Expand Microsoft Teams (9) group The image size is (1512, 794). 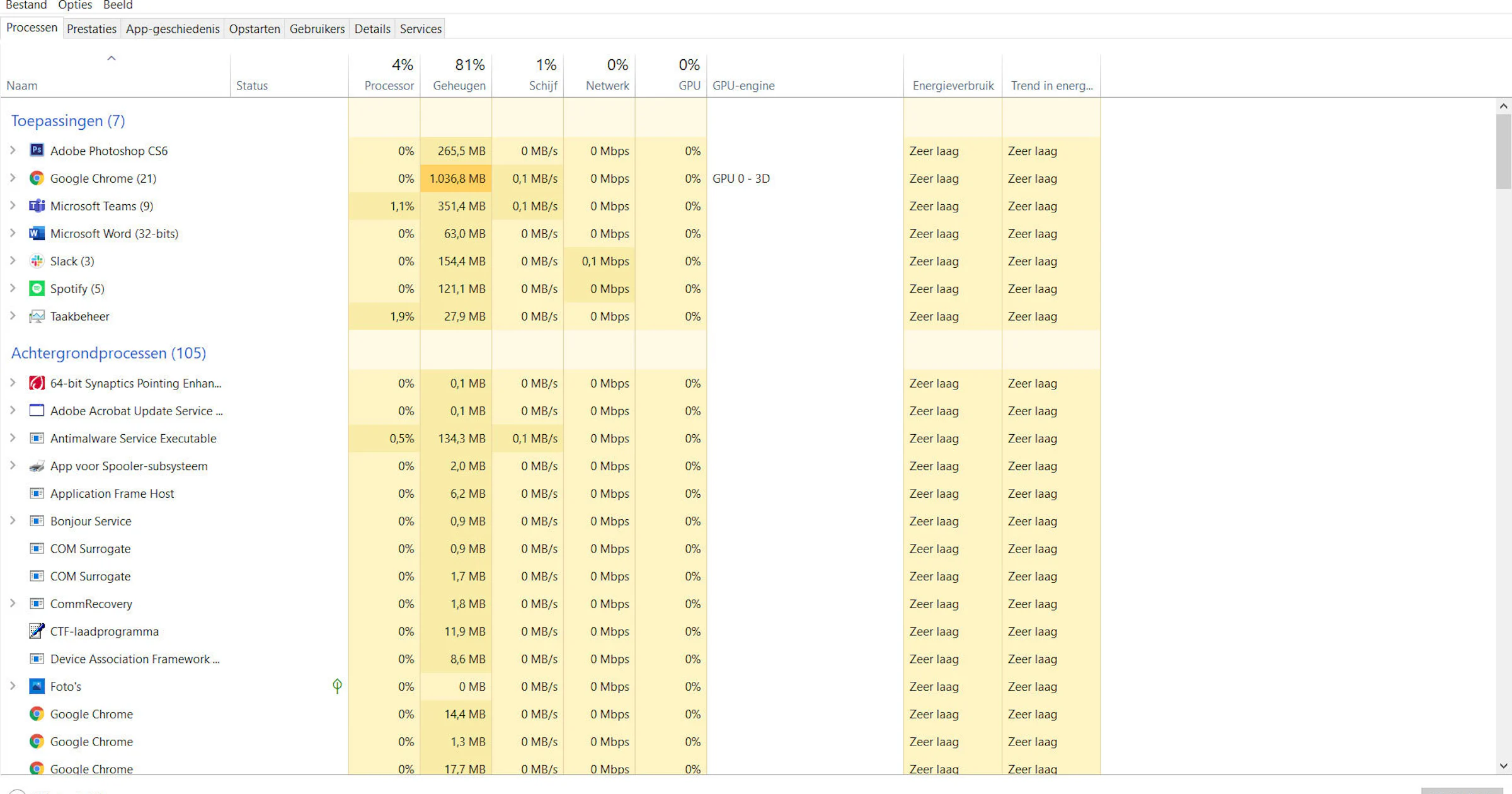[x=13, y=205]
